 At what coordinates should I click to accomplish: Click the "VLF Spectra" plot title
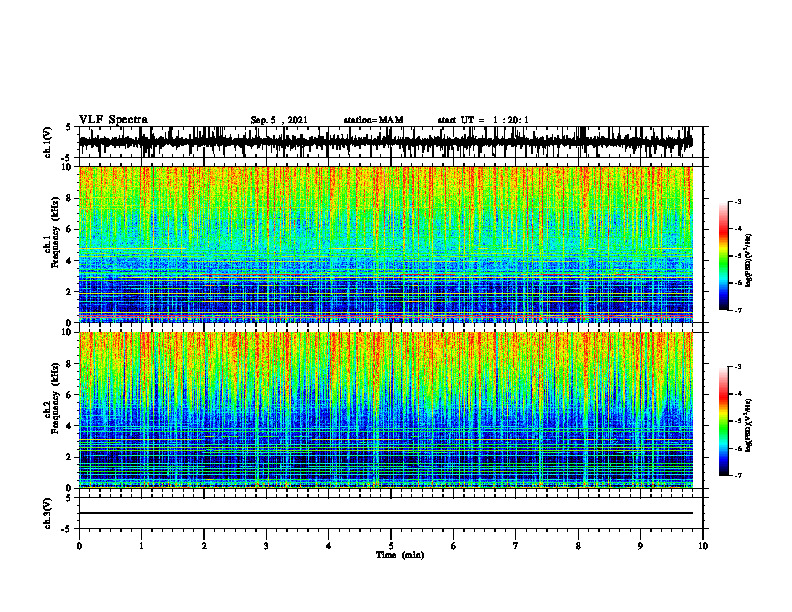point(113,120)
